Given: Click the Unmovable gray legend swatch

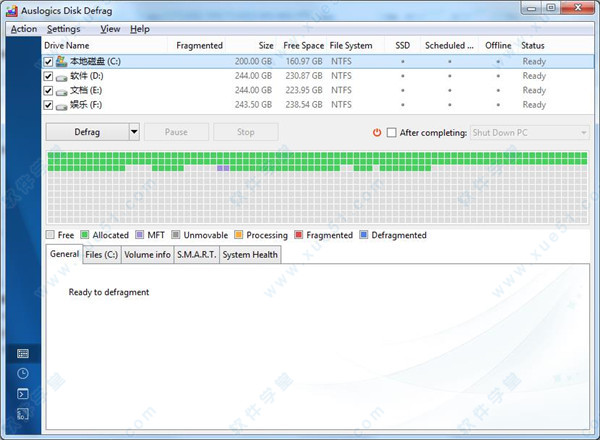Looking at the screenshot, I should tap(176, 235).
